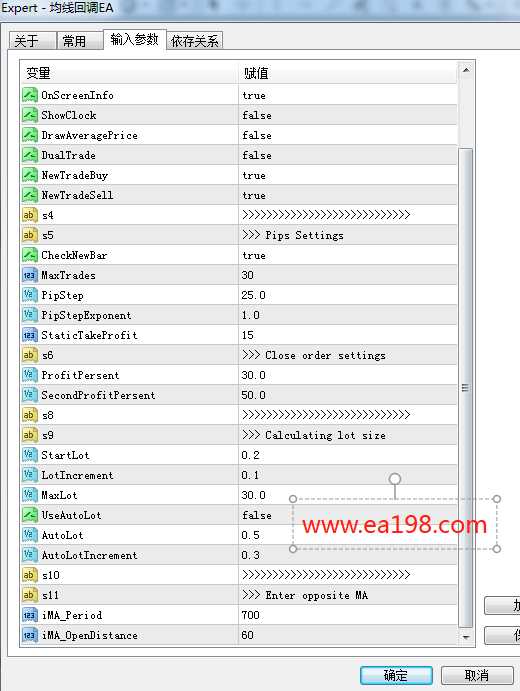Select the DualTrade false value cell

[347, 155]
